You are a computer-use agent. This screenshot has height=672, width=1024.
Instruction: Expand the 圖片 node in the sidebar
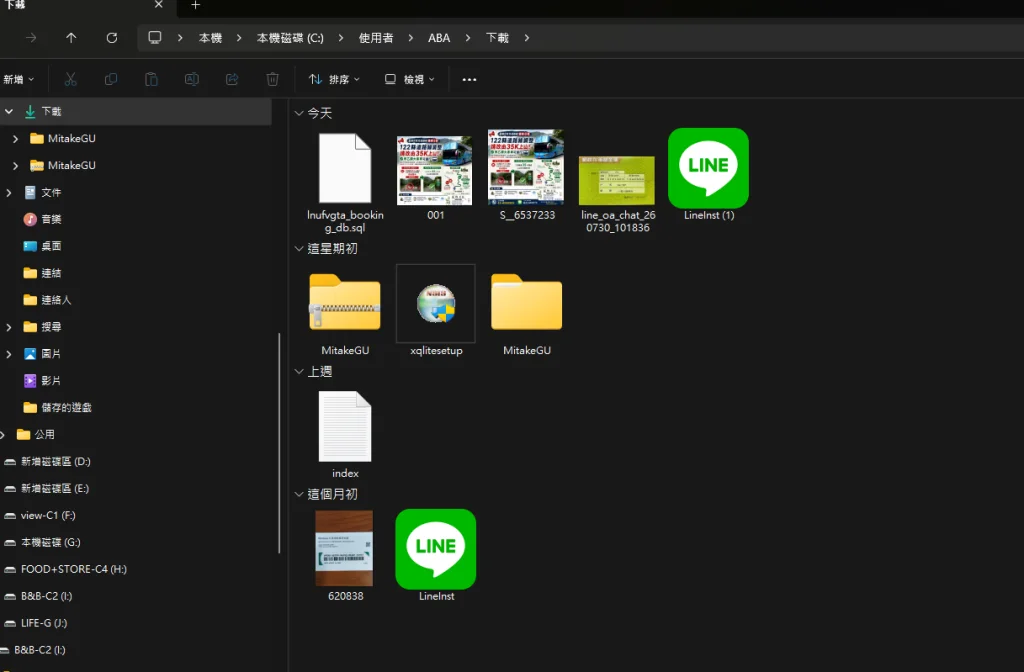click(8, 353)
